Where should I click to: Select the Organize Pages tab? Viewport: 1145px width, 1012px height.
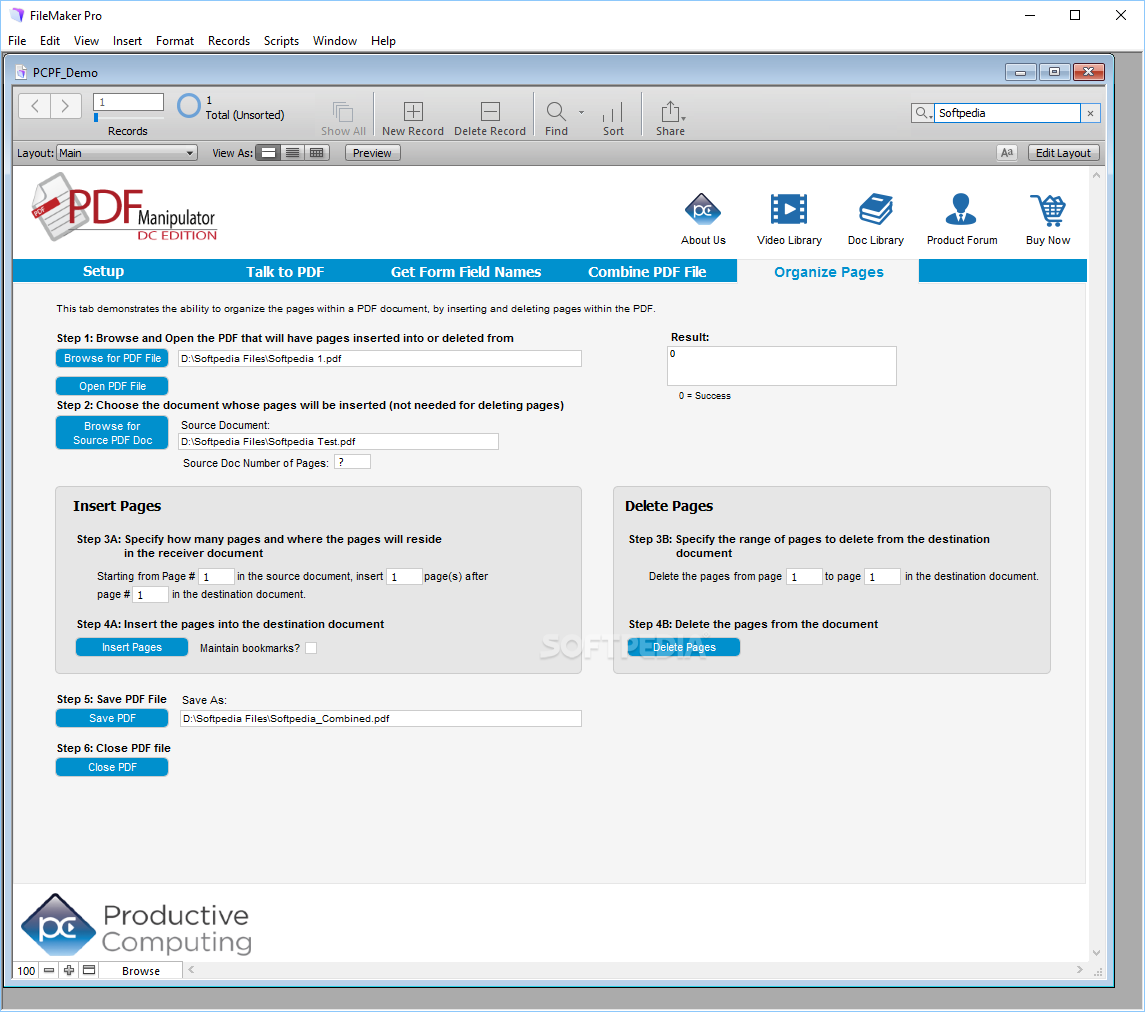pos(828,272)
